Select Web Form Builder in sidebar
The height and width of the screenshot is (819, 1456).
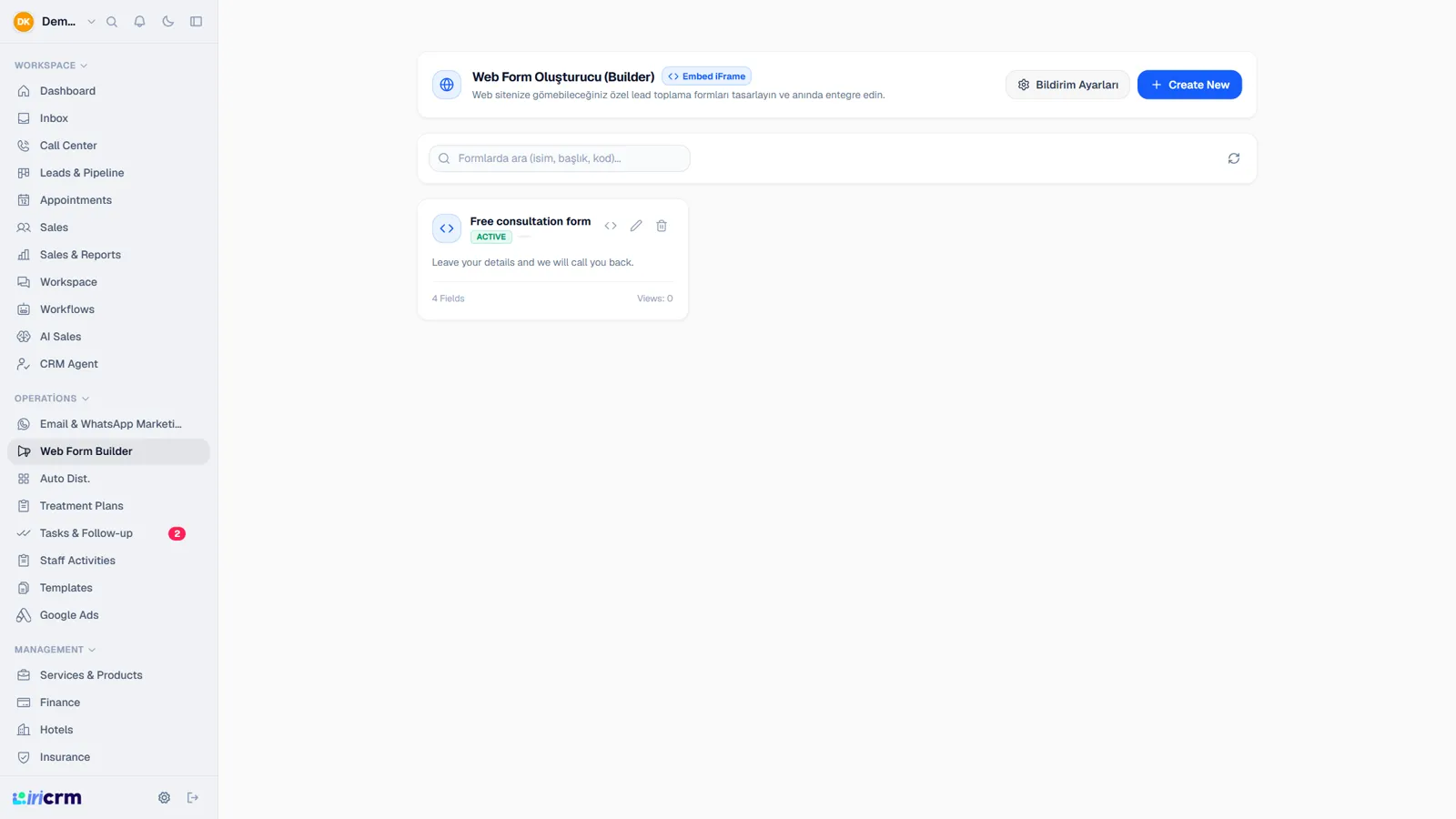coord(108,451)
